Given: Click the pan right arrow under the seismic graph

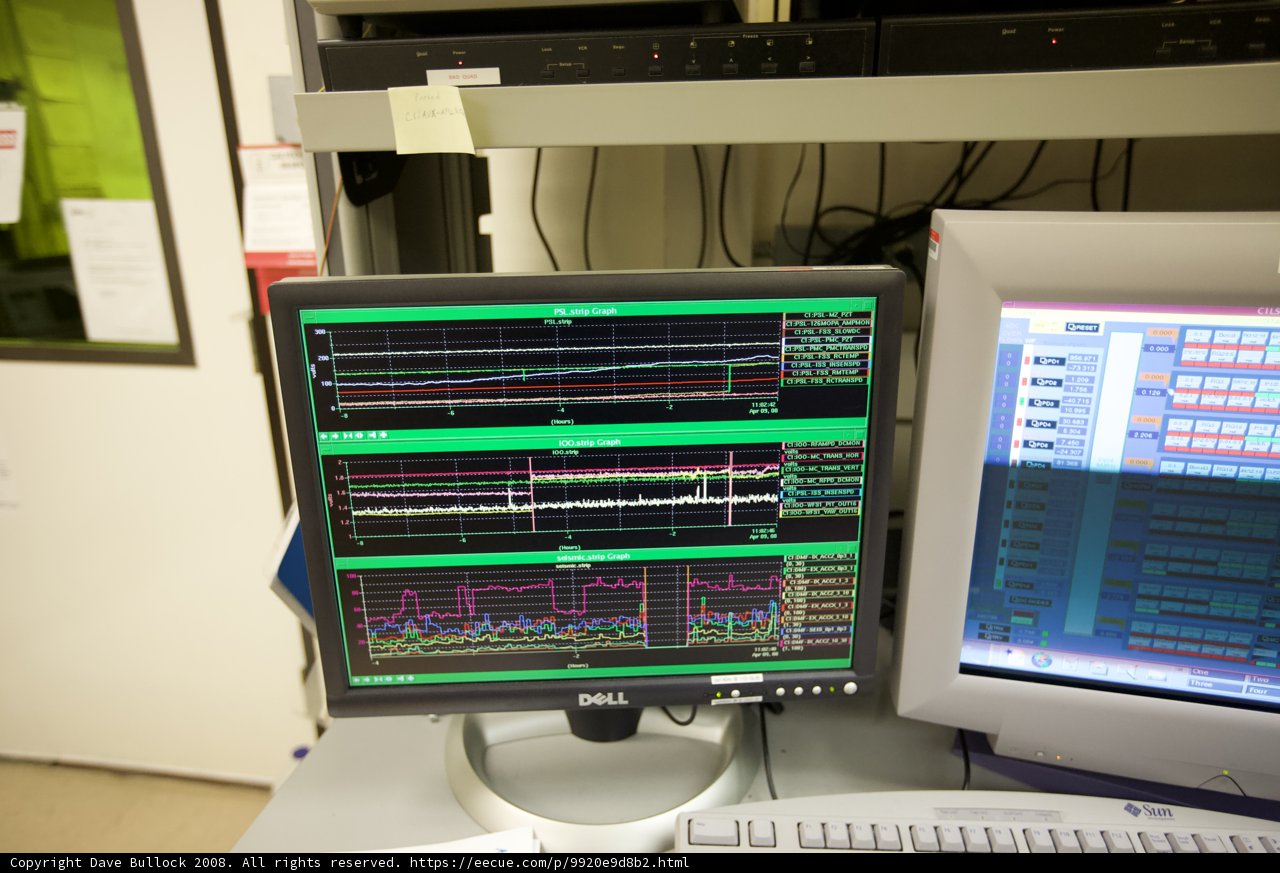Looking at the screenshot, I should (367, 680).
